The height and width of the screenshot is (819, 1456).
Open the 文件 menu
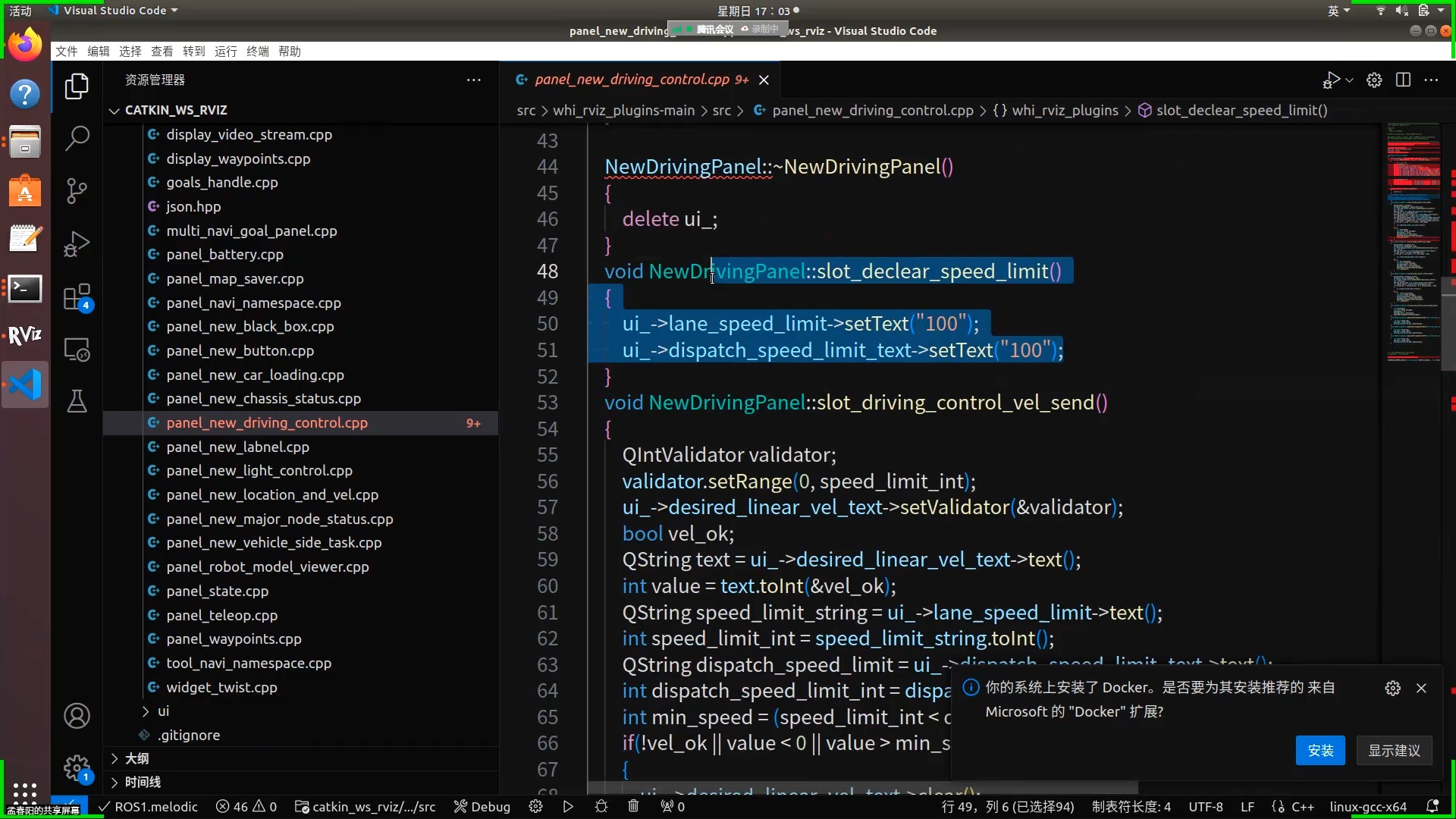click(67, 51)
